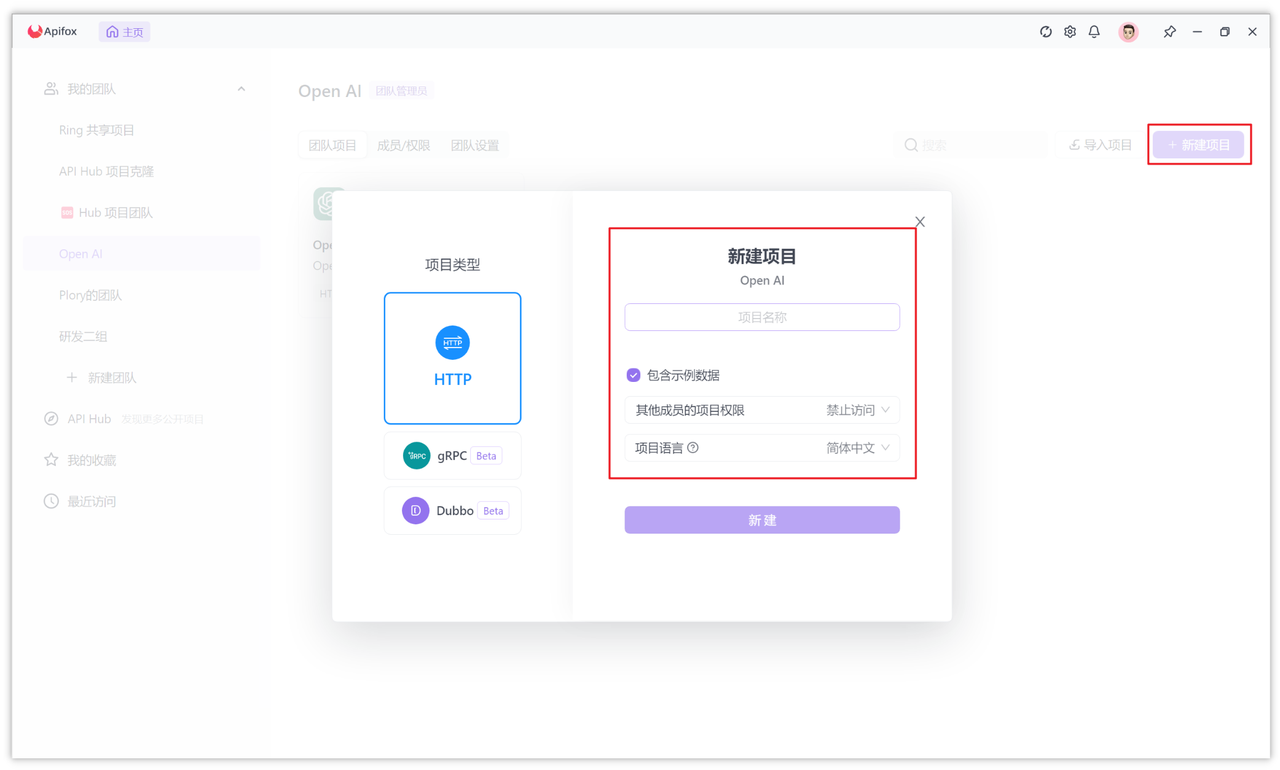The image size is (1280, 770).
Task: Click the Apifox logo icon
Action: (x=35, y=30)
